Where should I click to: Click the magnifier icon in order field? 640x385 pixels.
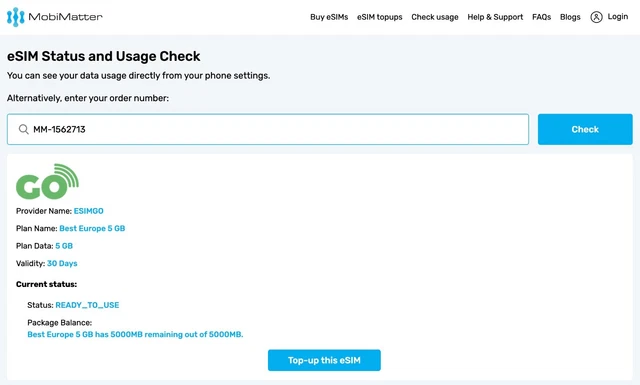pyautogui.click(x=24, y=129)
